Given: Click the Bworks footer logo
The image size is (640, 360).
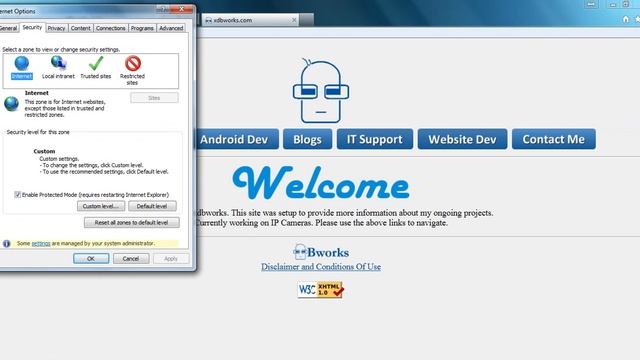Looking at the screenshot, I should point(321,252).
